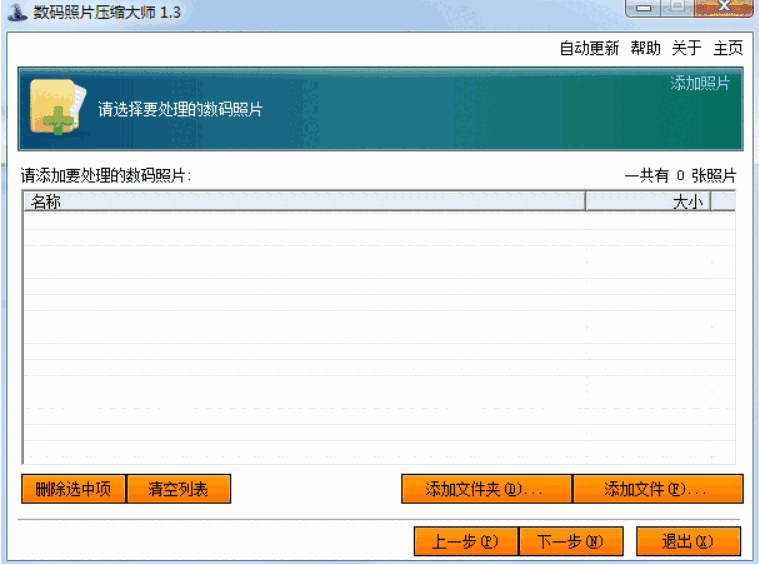Click the 删除选中项 button
This screenshot has height=564, width=759.
pos(73,489)
